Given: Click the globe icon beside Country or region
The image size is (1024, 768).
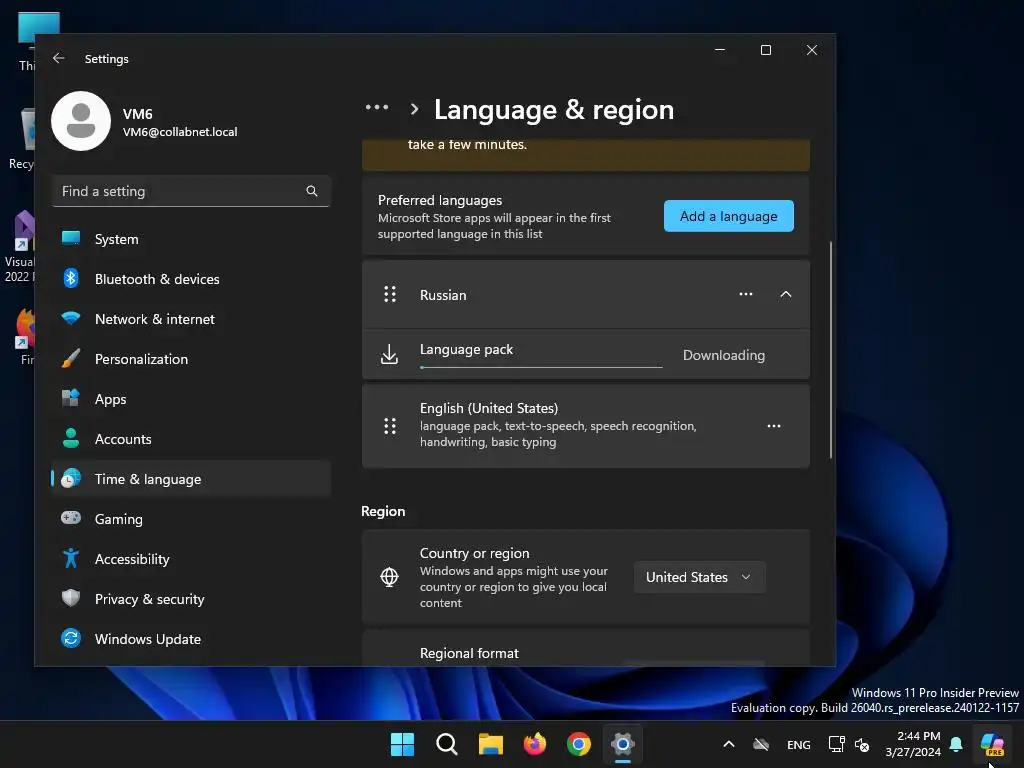Looking at the screenshot, I should (389, 577).
